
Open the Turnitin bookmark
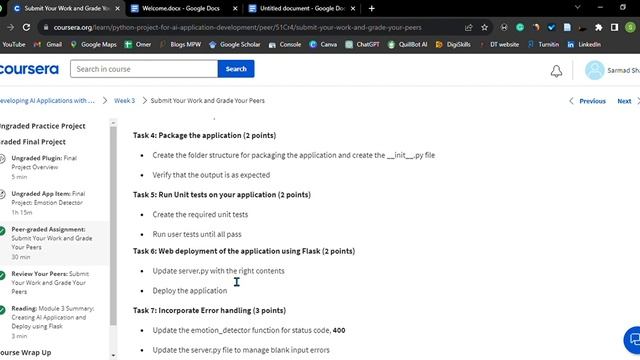click(543, 44)
